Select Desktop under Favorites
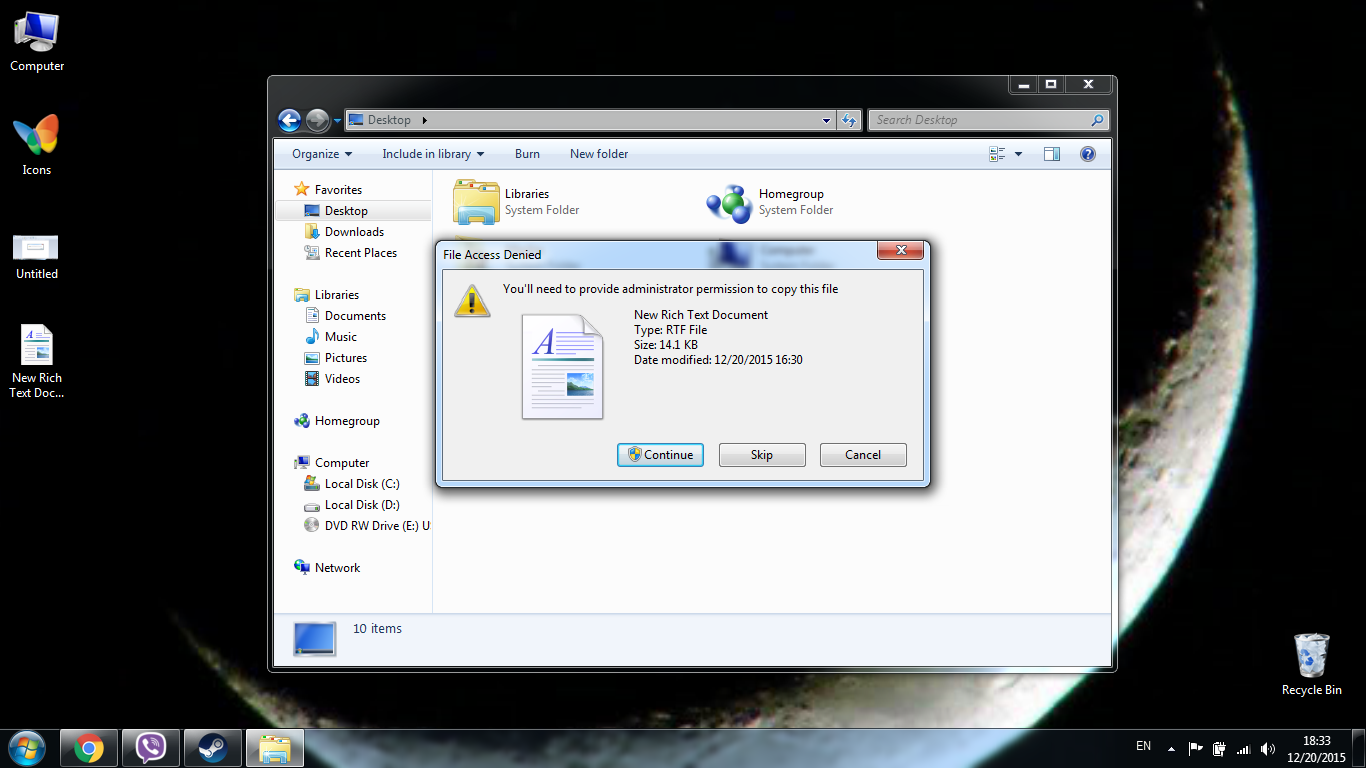Image resolution: width=1366 pixels, height=768 pixels. tap(353, 211)
